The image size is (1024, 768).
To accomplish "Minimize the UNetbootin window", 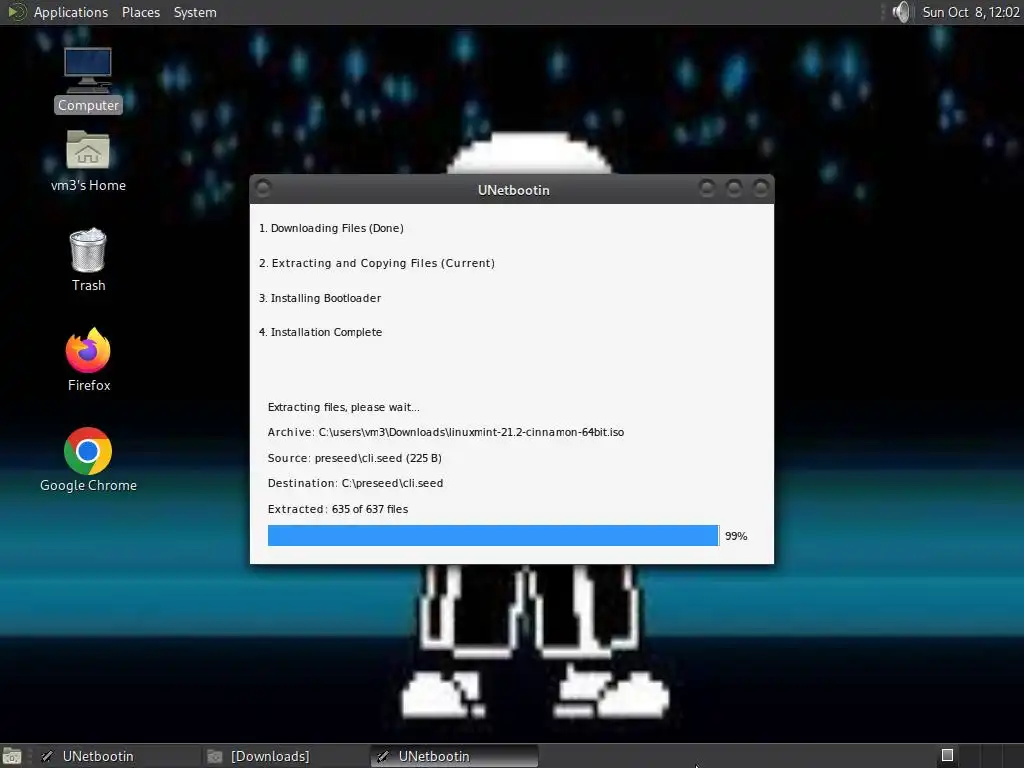I will pos(707,189).
